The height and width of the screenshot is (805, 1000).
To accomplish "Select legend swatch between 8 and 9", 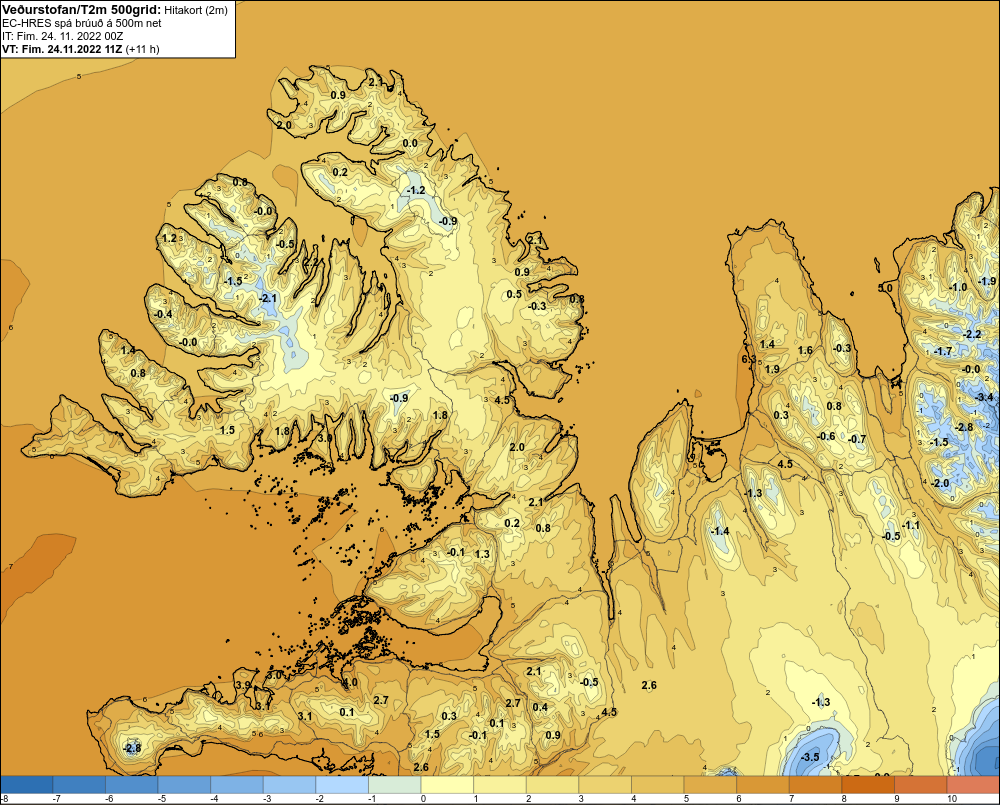I will (x=868, y=785).
